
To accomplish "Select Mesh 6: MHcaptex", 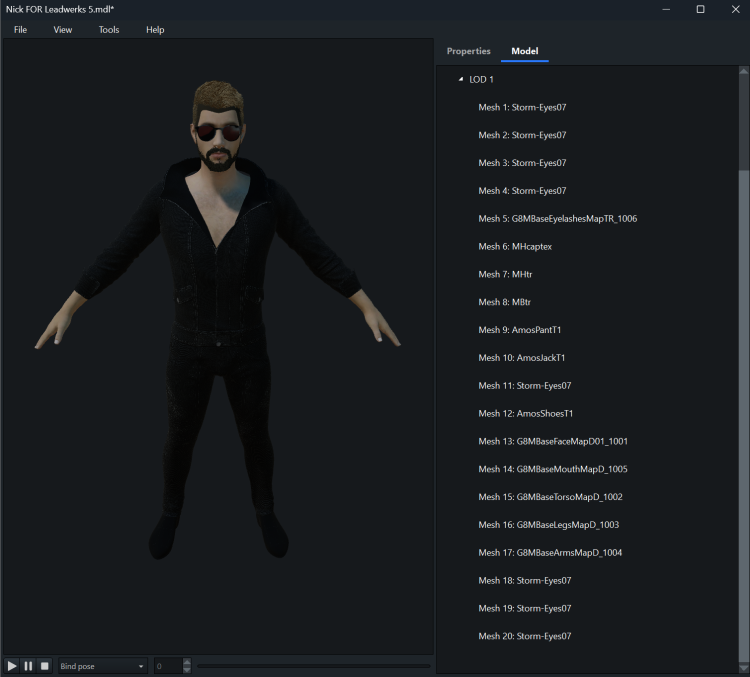I will coord(515,246).
